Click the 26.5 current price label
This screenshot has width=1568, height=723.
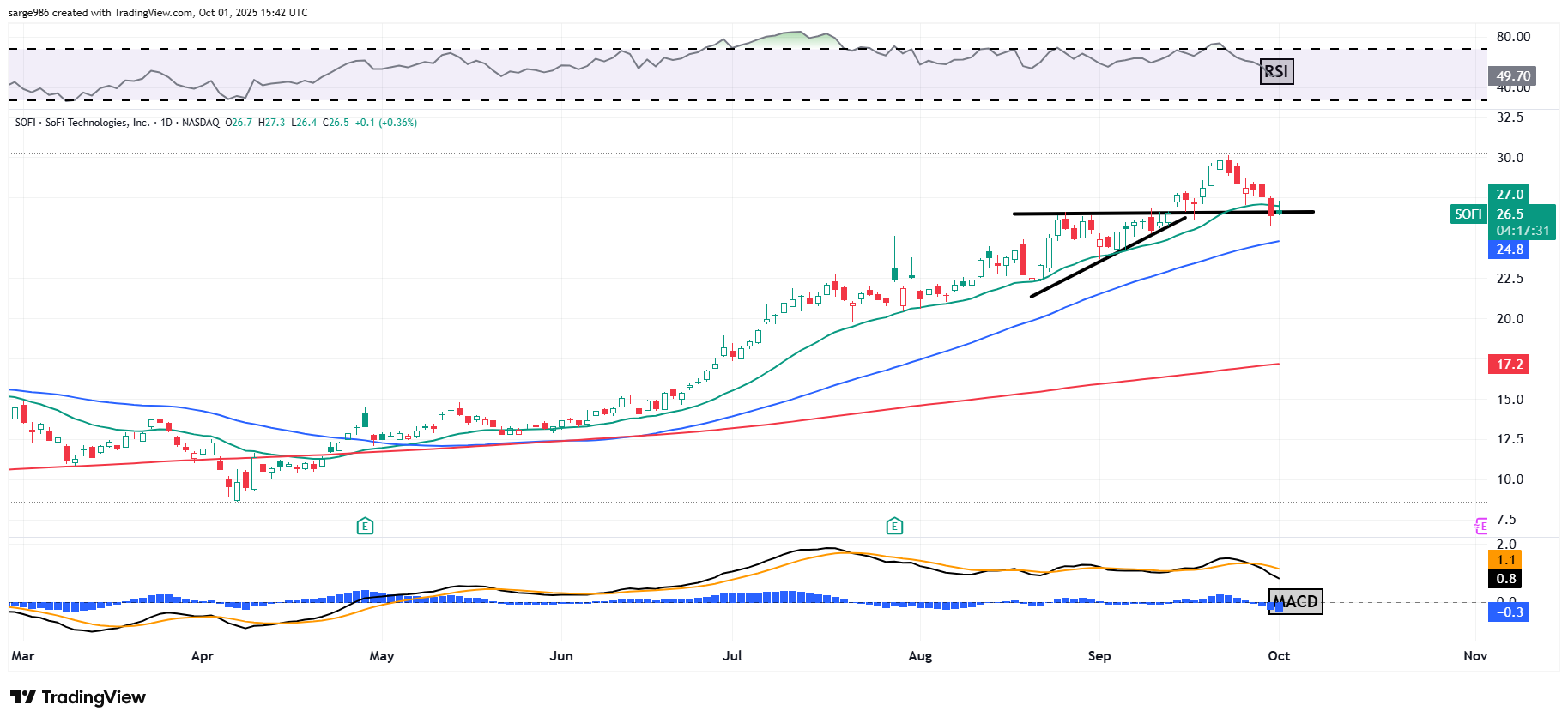tap(1510, 214)
